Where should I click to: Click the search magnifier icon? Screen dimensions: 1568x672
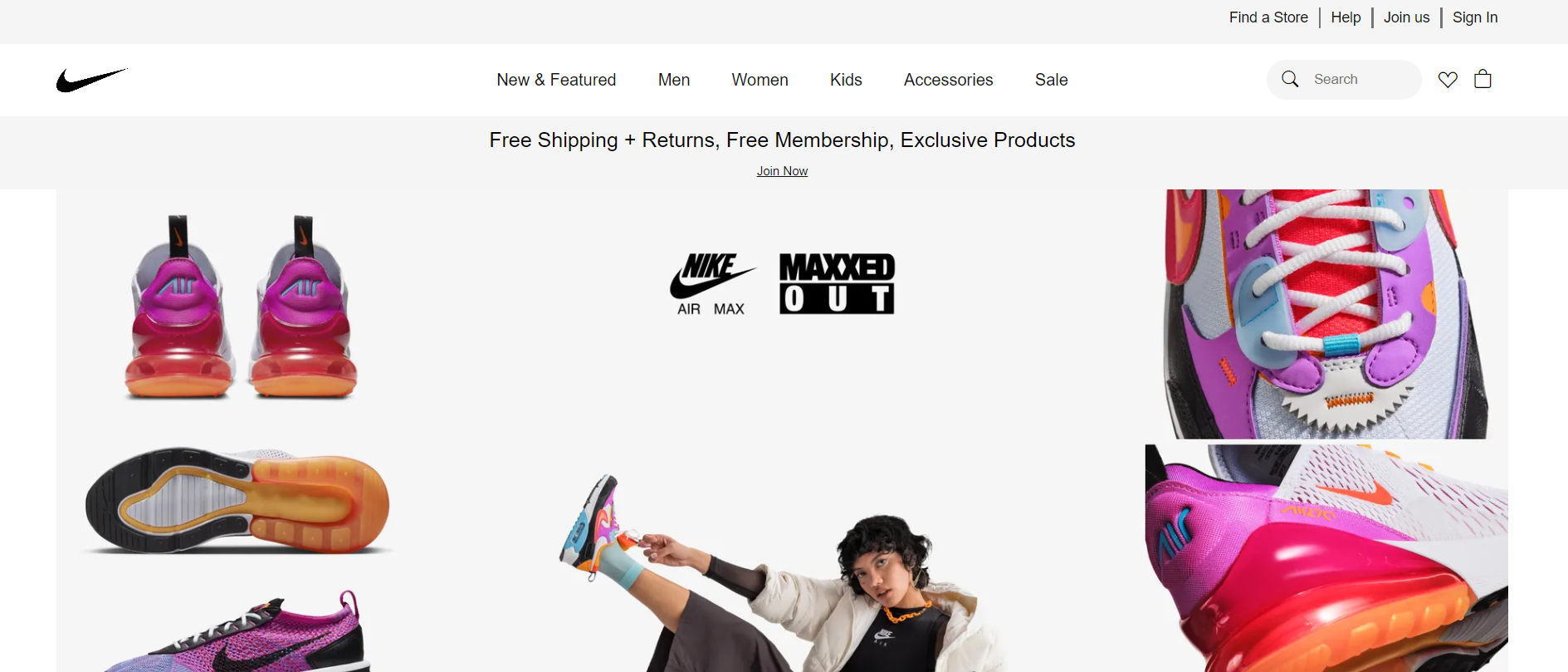click(x=1290, y=79)
